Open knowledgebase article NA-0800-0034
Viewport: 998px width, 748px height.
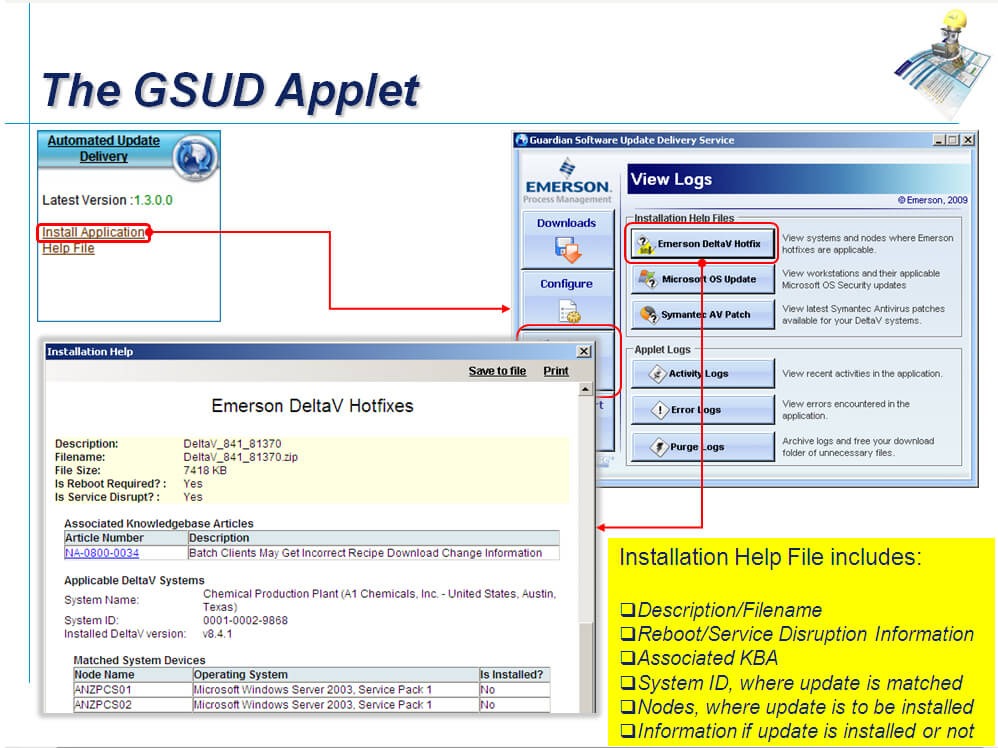click(x=102, y=553)
